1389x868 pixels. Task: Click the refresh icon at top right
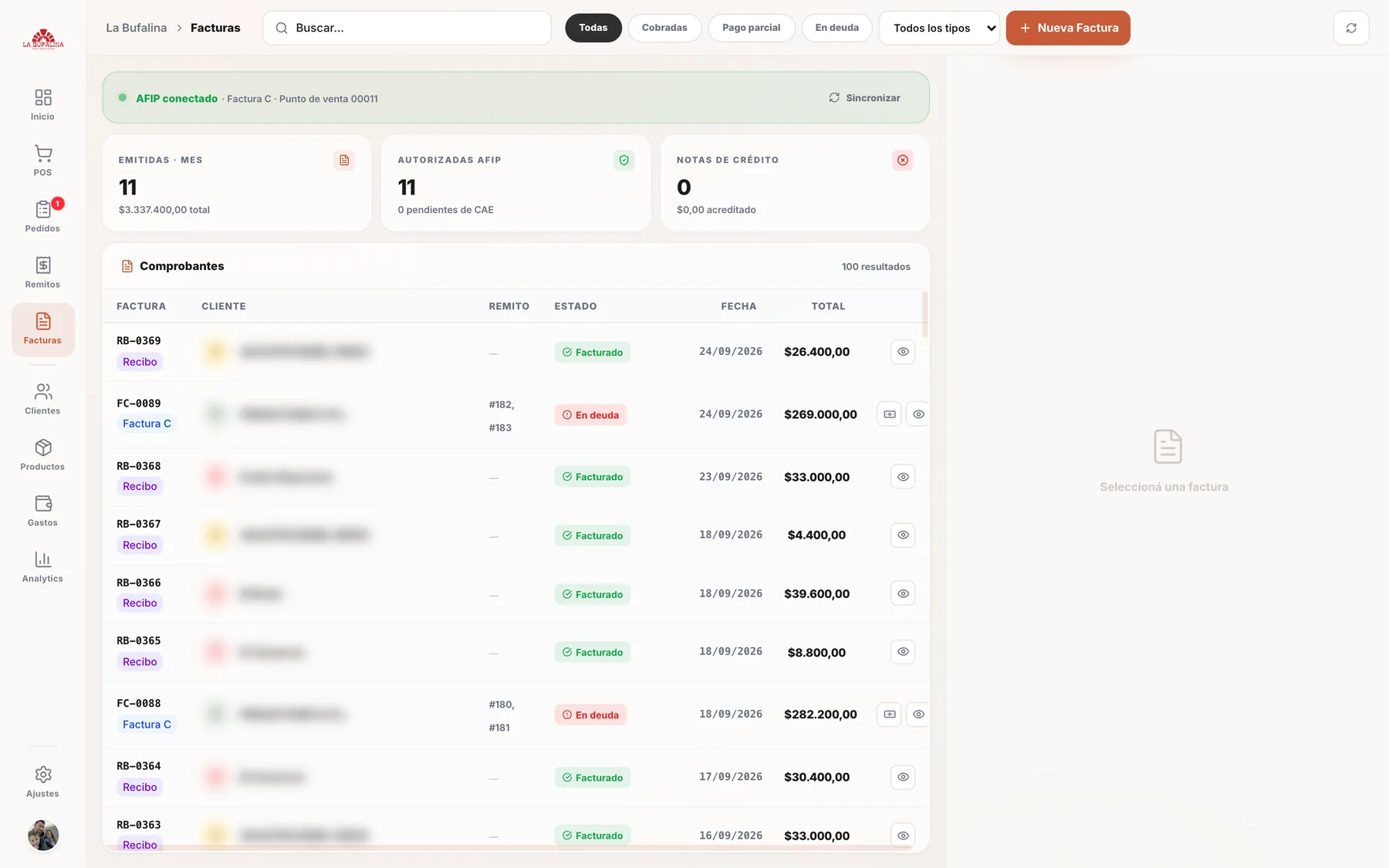tap(1351, 28)
